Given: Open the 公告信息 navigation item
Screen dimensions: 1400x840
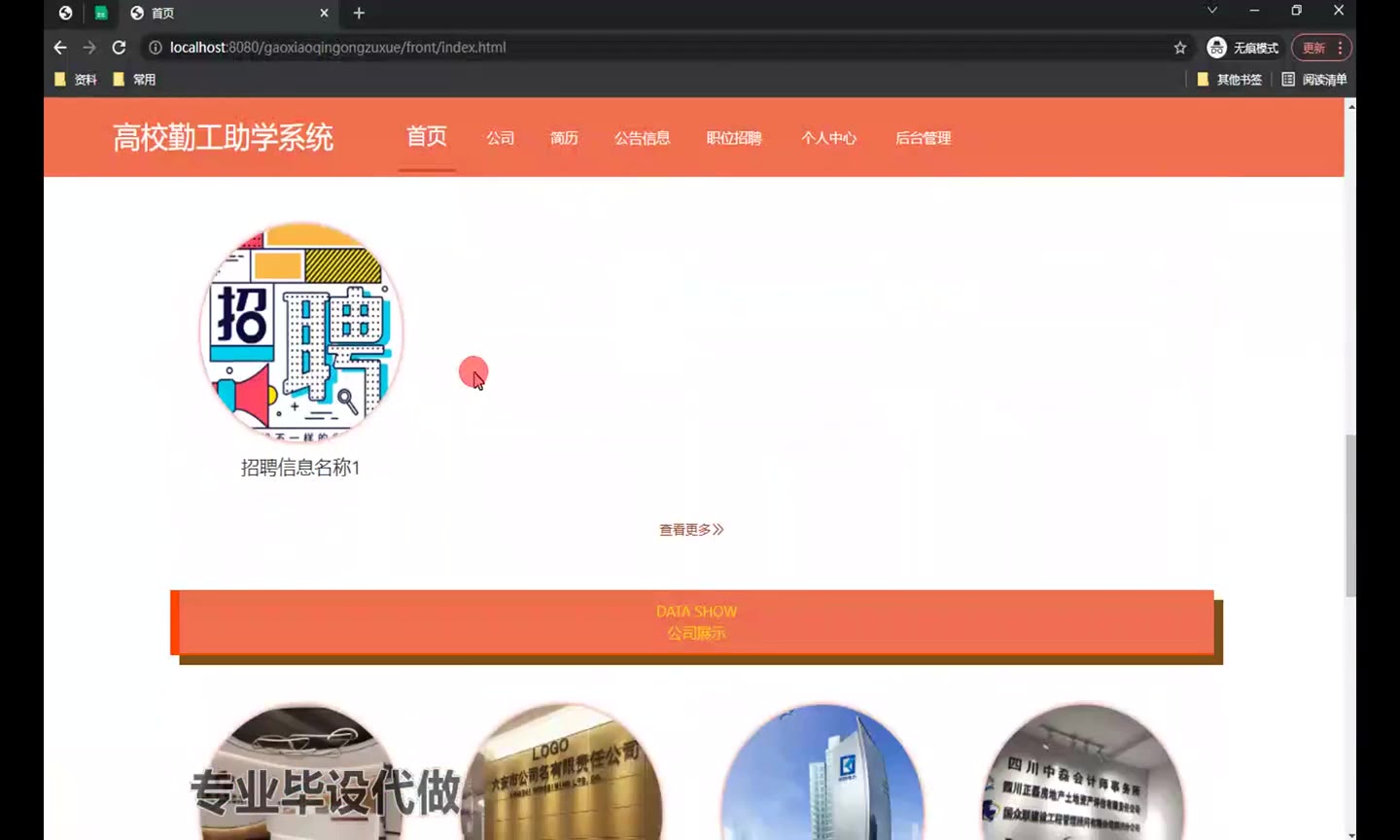Looking at the screenshot, I should coord(642,138).
